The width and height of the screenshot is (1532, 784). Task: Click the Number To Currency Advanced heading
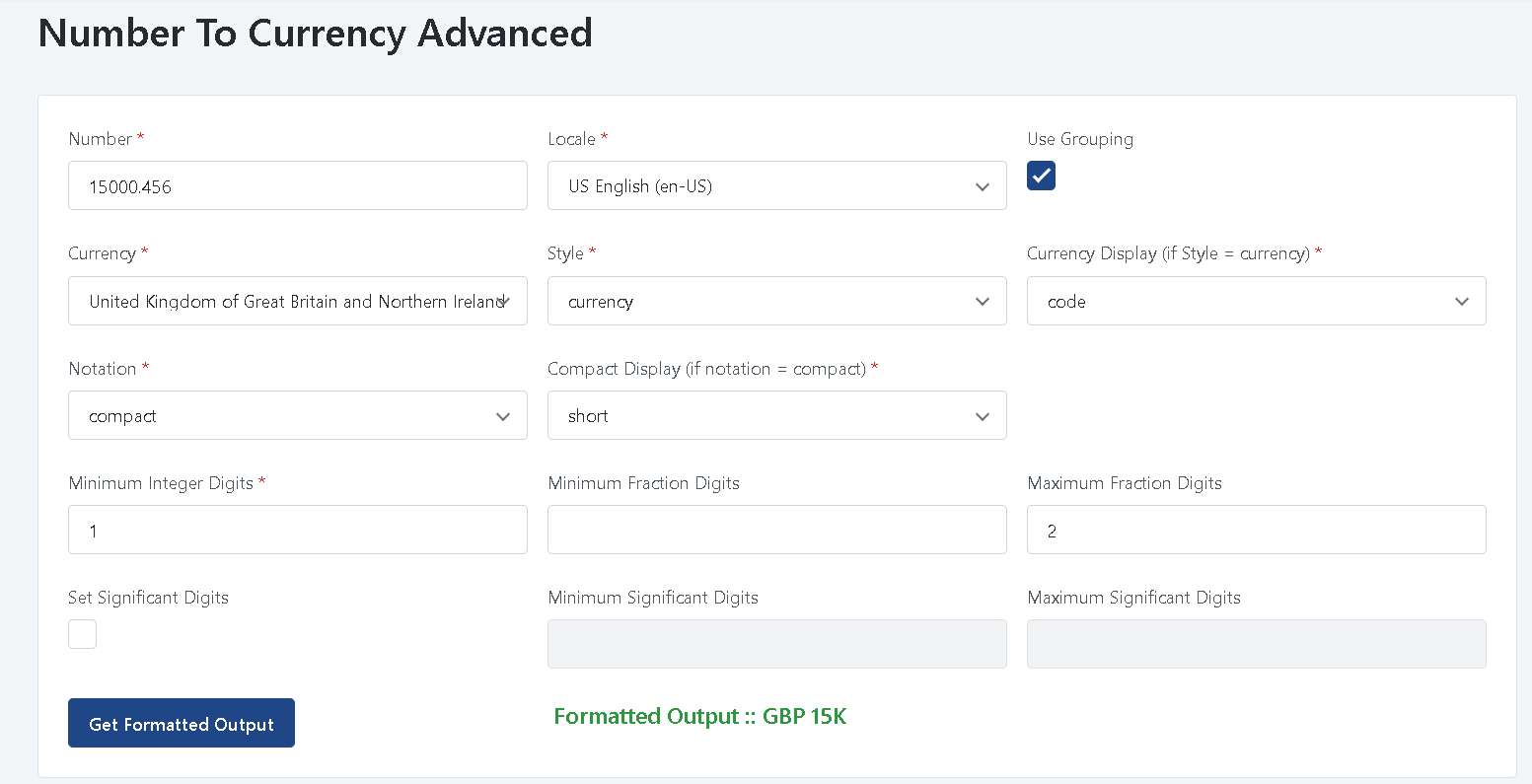[x=315, y=34]
